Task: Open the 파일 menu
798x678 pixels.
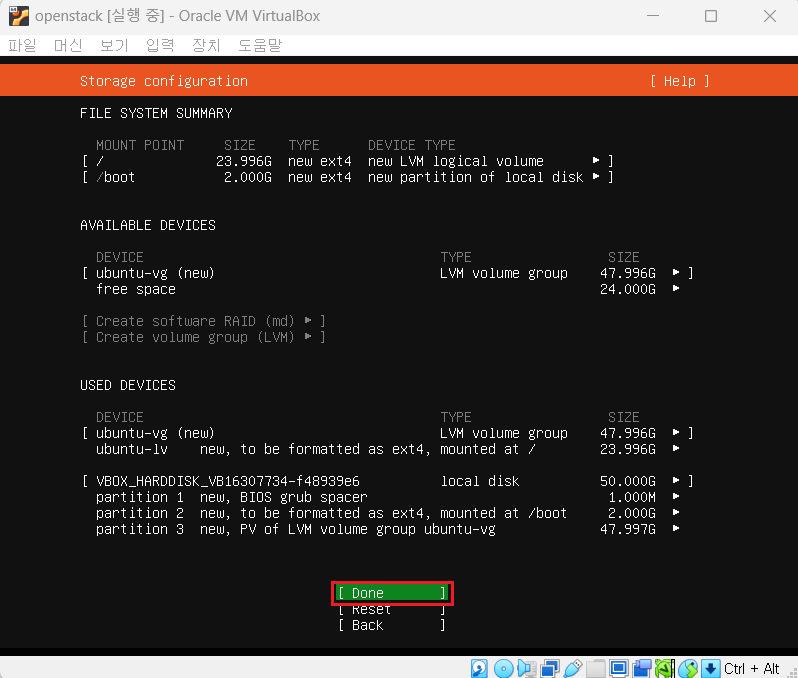Action: (x=22, y=45)
